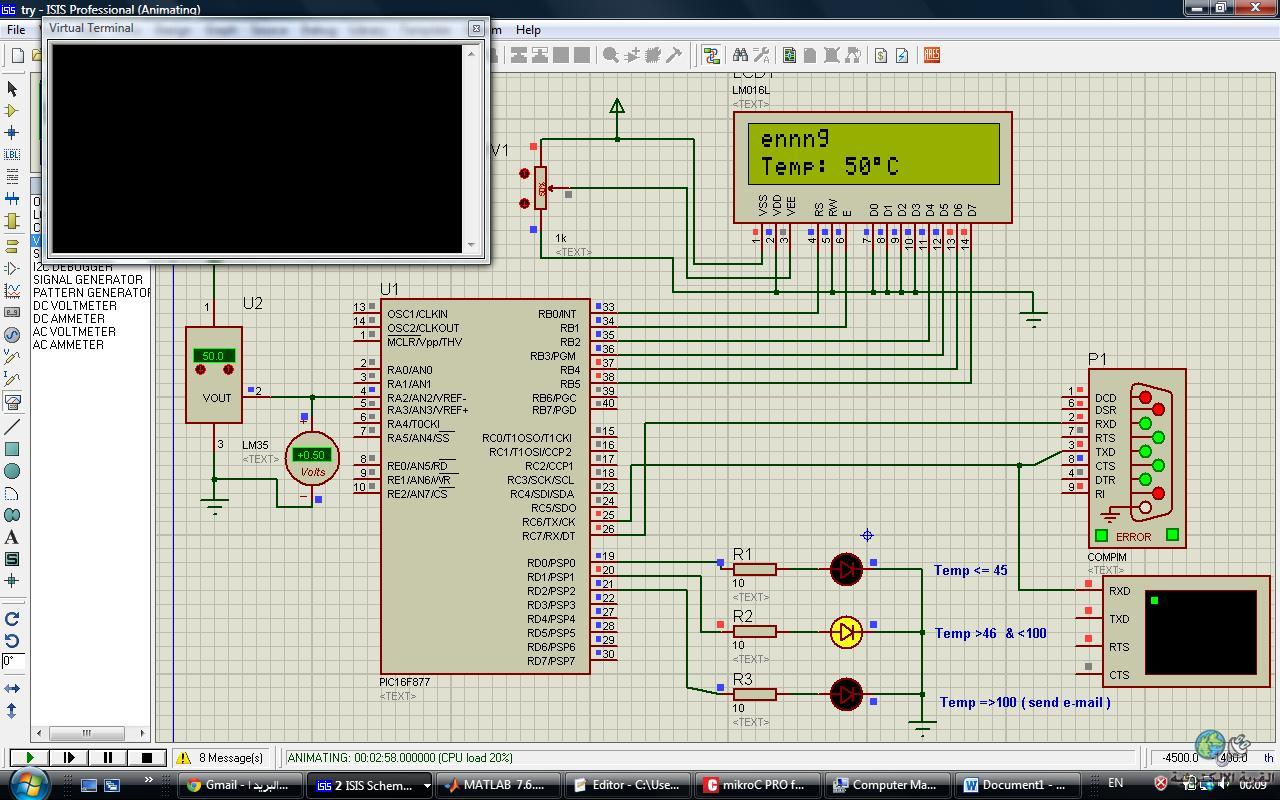This screenshot has width=1280, height=800.
Task: Click the Virtual Terminal scroll-down arrow
Action: point(472,245)
